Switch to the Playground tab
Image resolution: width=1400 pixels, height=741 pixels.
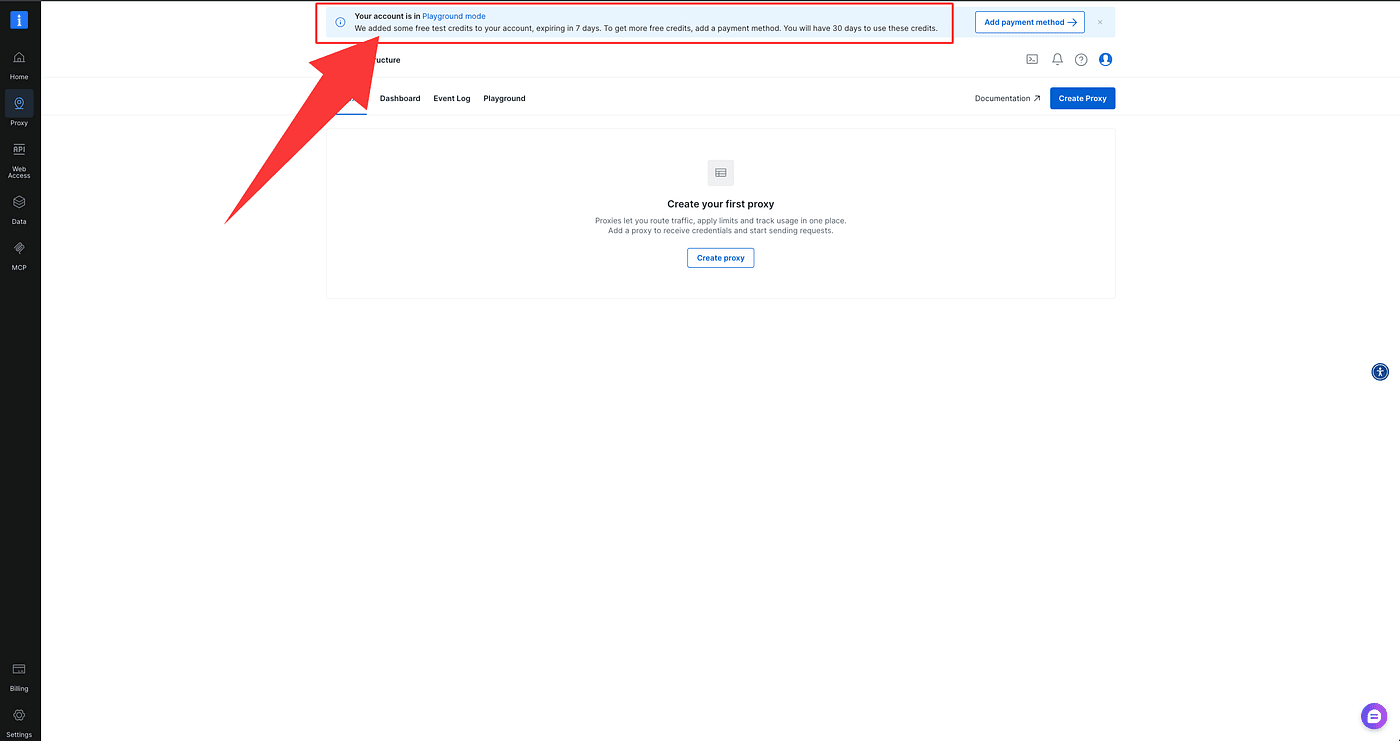coord(504,99)
